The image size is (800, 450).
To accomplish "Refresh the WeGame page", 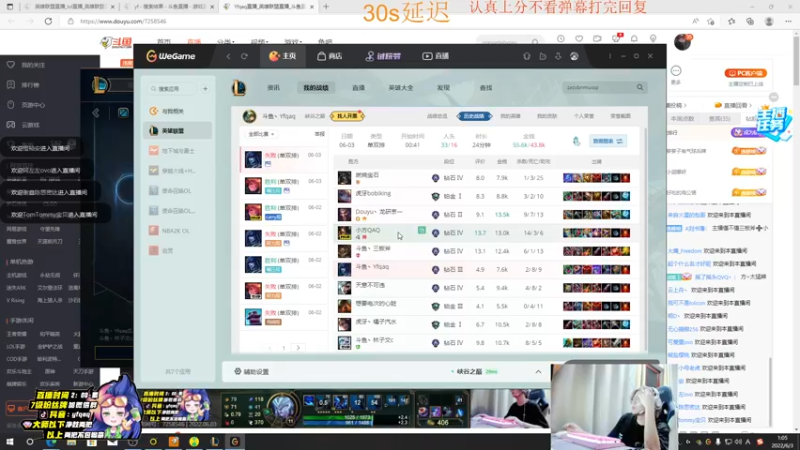I will pos(244,56).
